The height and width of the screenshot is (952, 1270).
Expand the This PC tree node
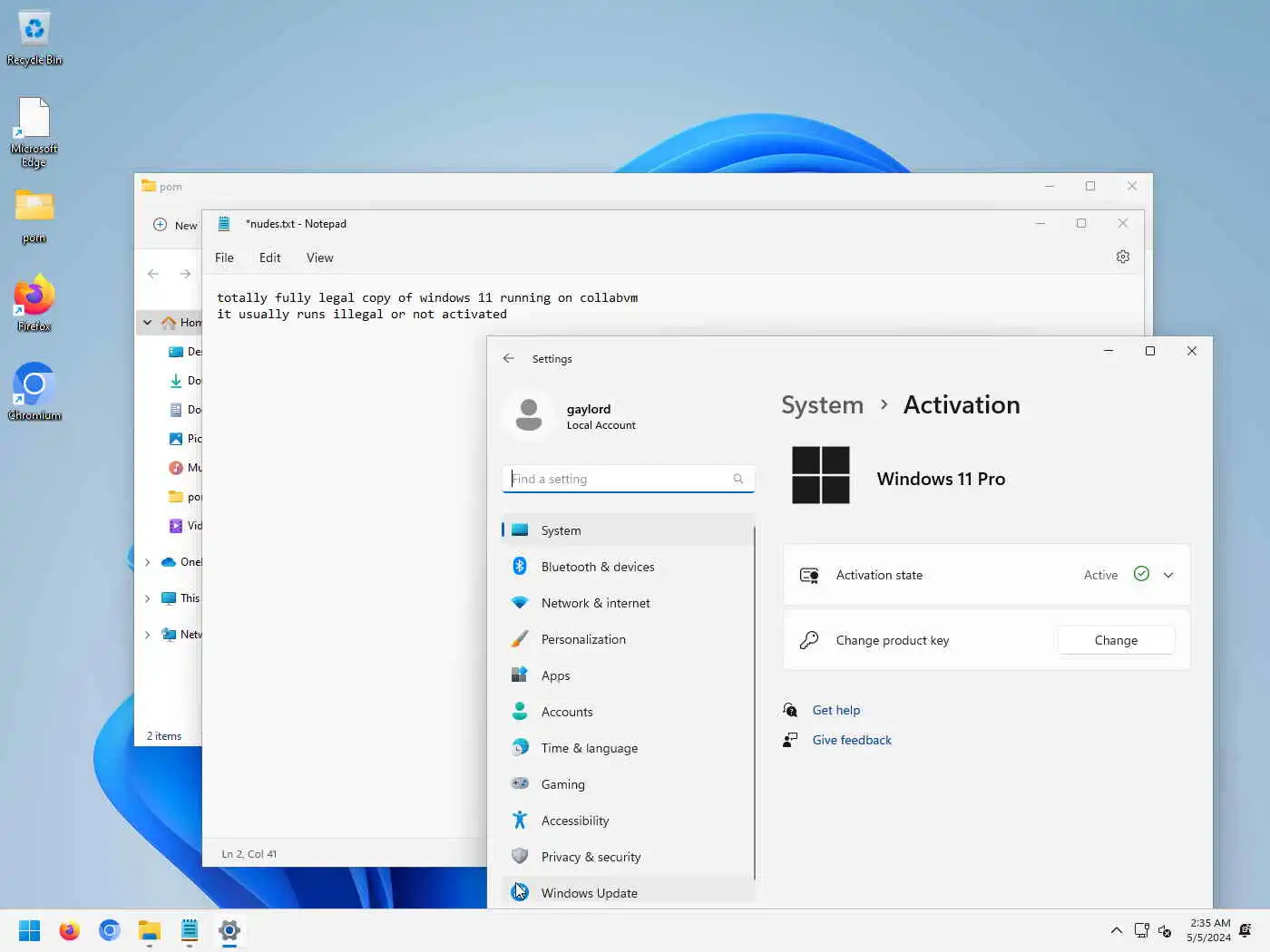[148, 598]
